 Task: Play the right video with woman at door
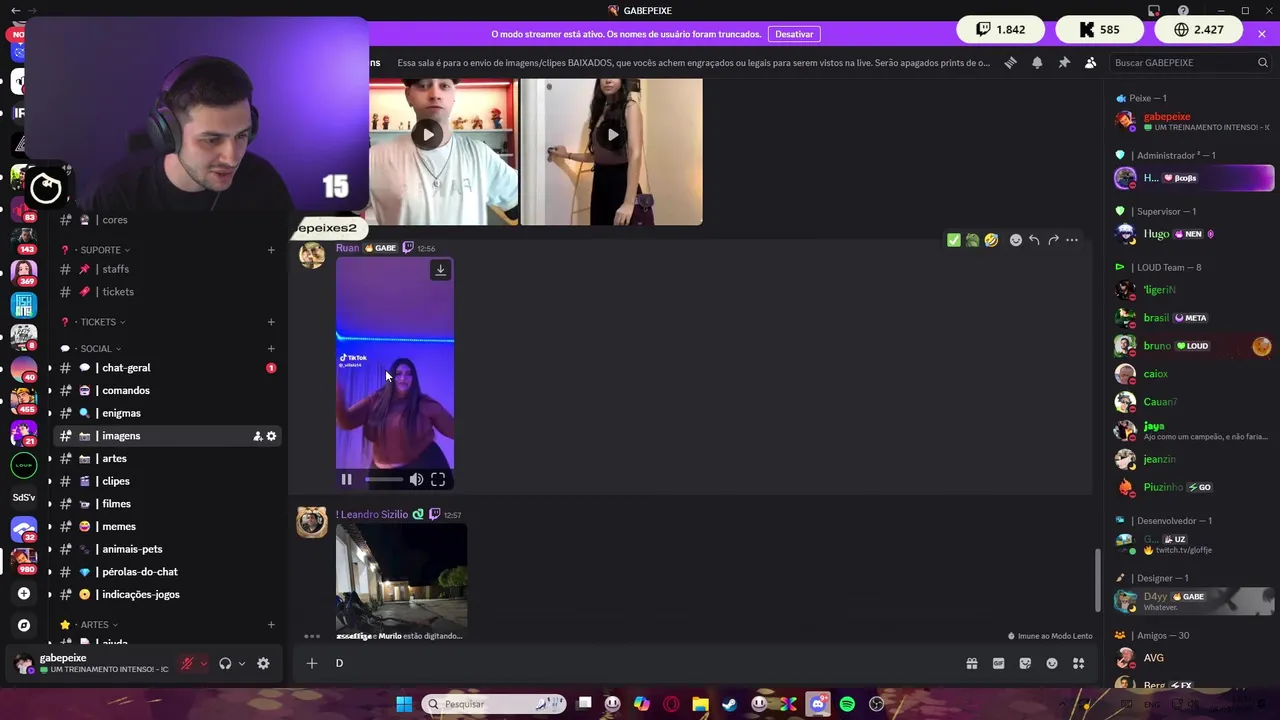(x=612, y=135)
